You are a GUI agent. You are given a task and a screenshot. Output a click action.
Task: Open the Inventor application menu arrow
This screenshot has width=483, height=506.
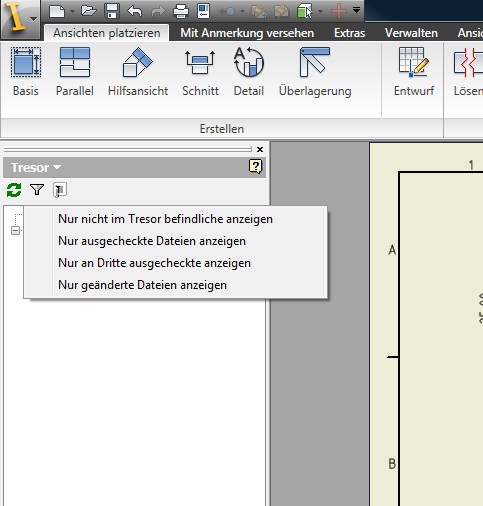(33, 19)
